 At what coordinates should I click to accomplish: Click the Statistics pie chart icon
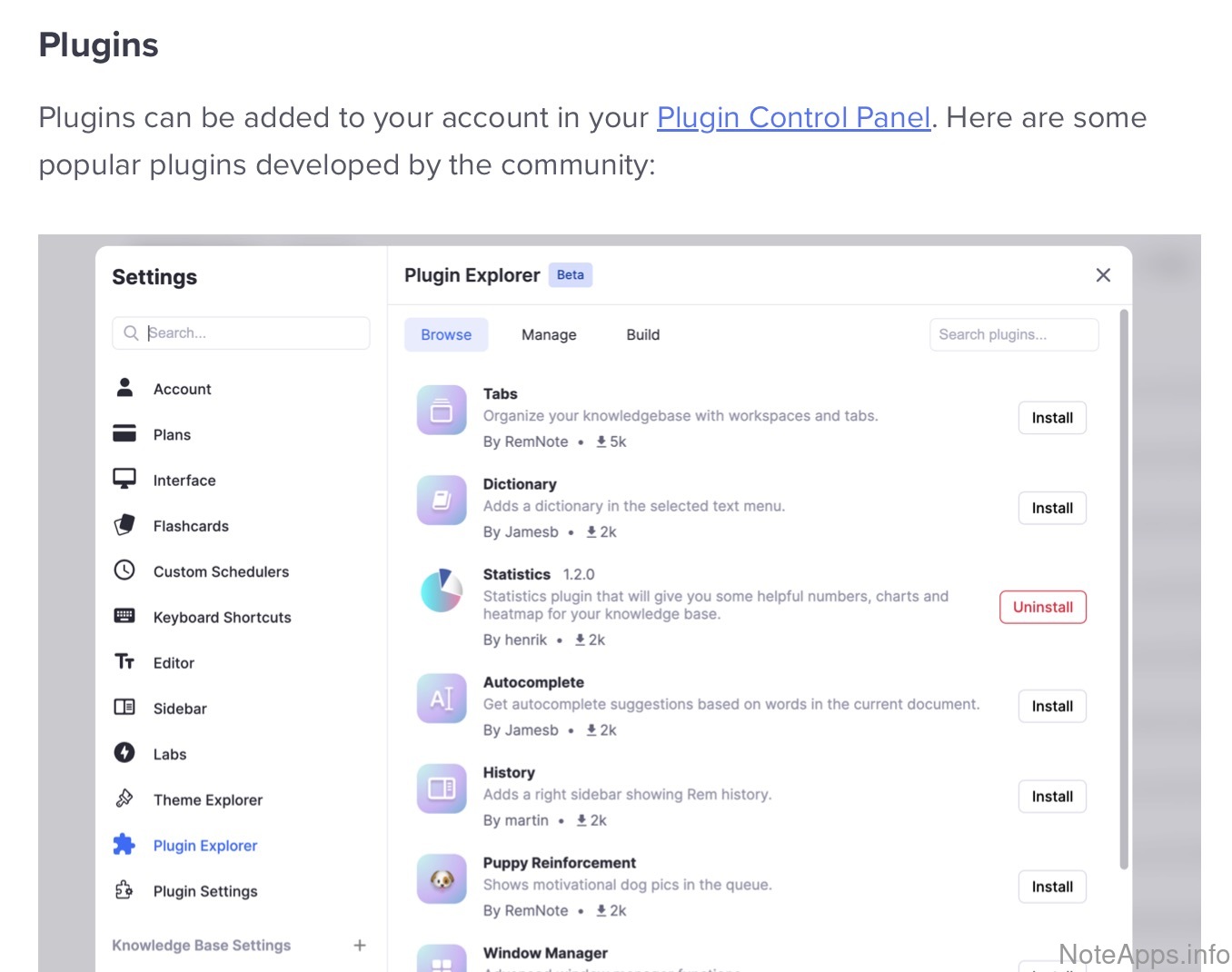442,590
